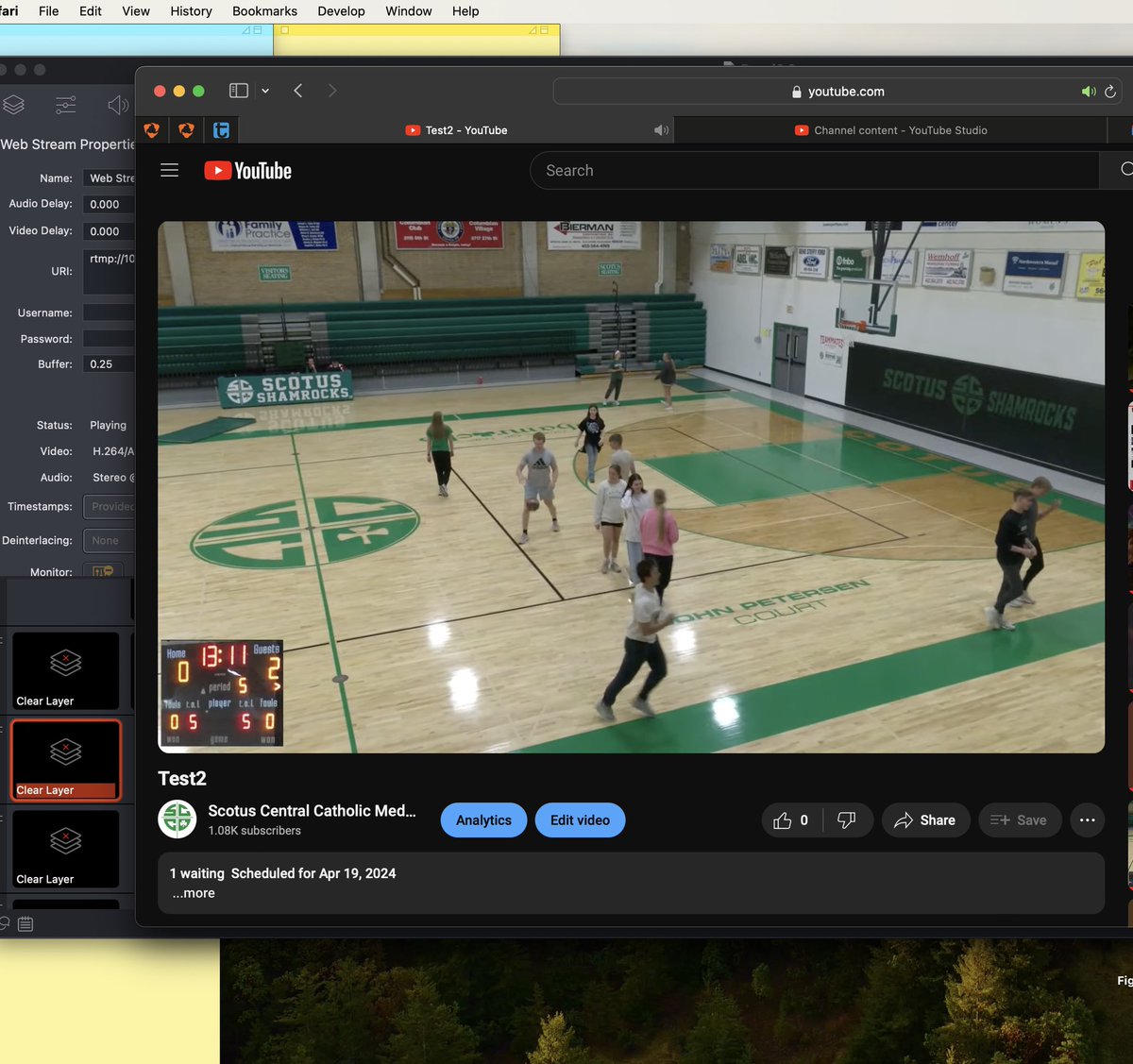The image size is (1133, 1064).
Task: Click the calendar icon at Wirecast bottom bar
Action: (25, 924)
